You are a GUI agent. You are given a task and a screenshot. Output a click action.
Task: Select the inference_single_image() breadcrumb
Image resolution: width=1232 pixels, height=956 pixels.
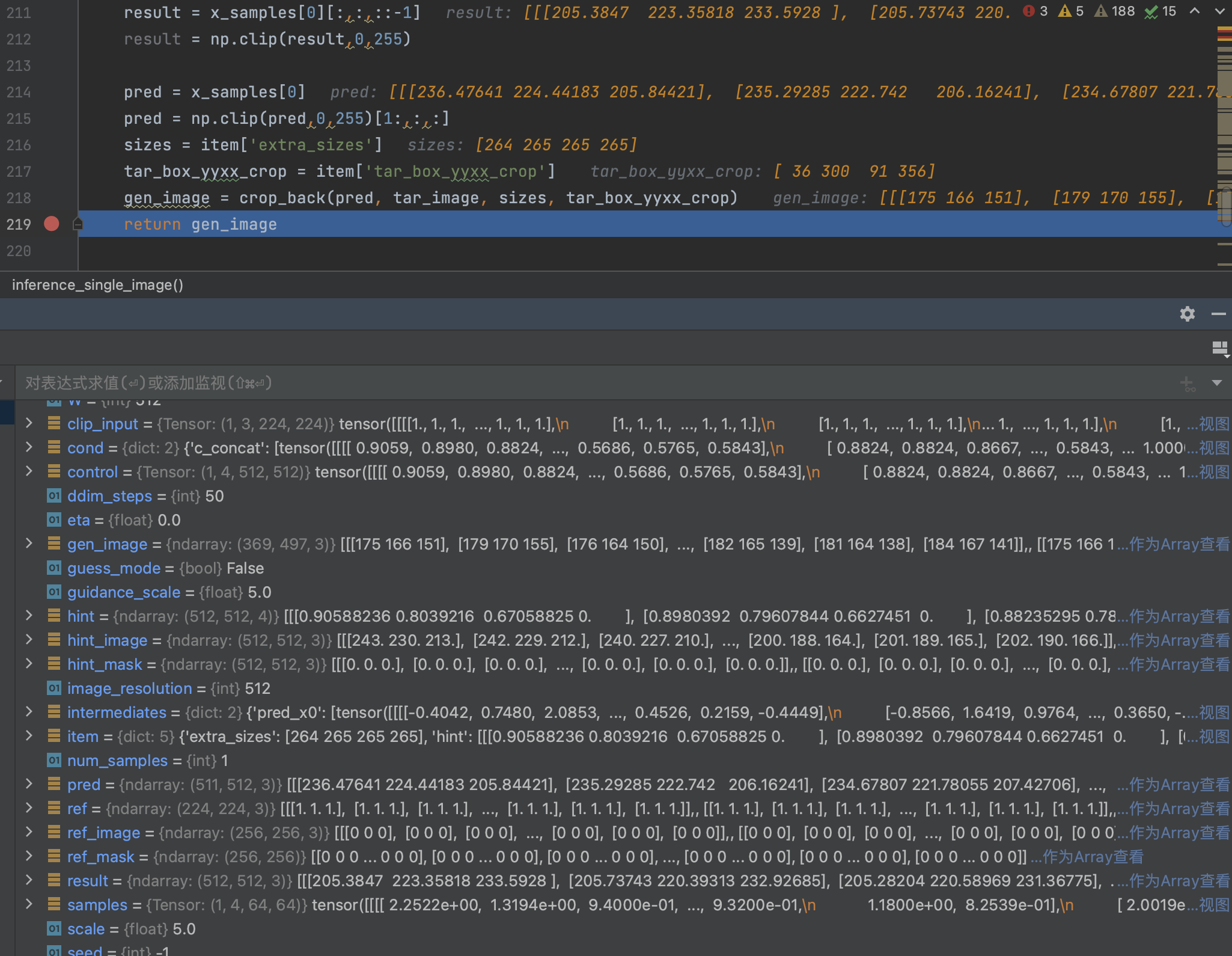pos(97,284)
